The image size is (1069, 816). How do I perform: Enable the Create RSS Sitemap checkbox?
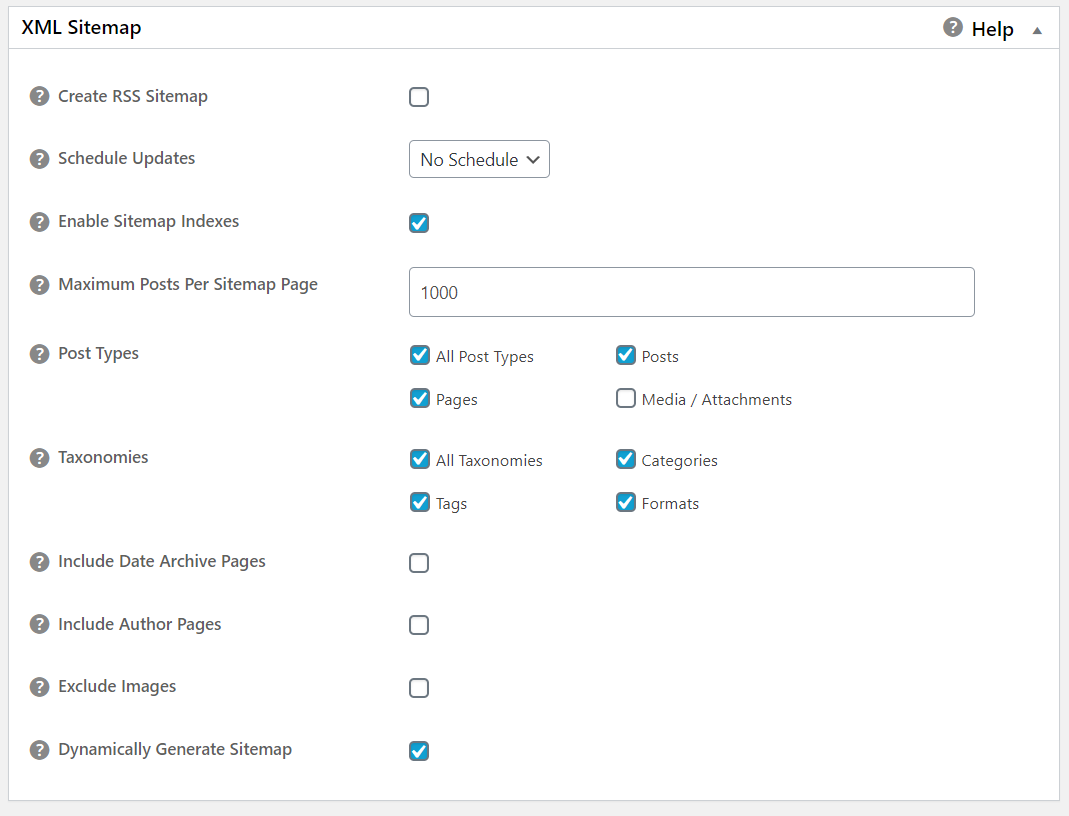pyautogui.click(x=419, y=97)
